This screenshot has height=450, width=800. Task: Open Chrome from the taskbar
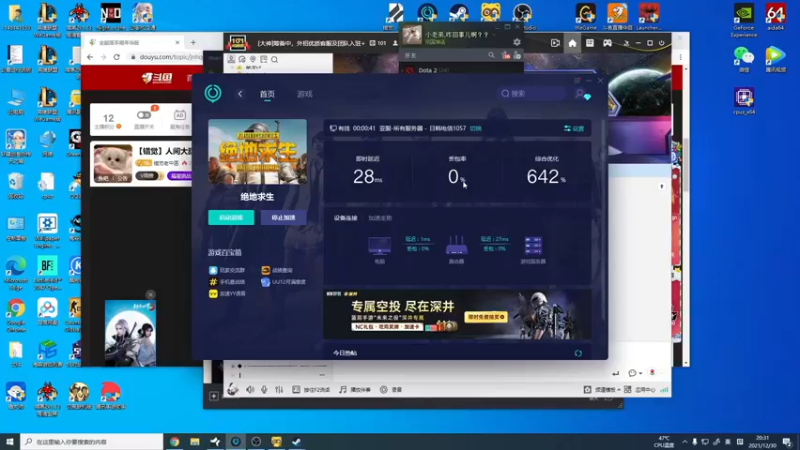174,441
